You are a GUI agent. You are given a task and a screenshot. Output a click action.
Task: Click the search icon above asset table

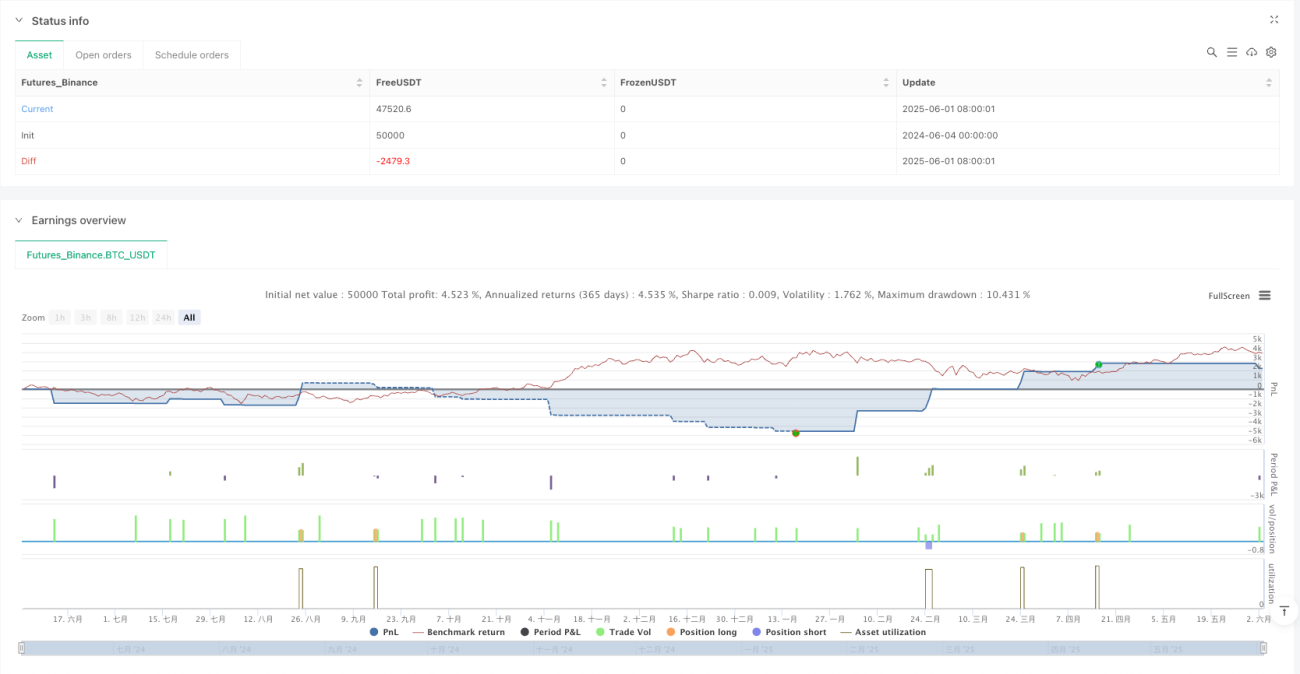1212,52
